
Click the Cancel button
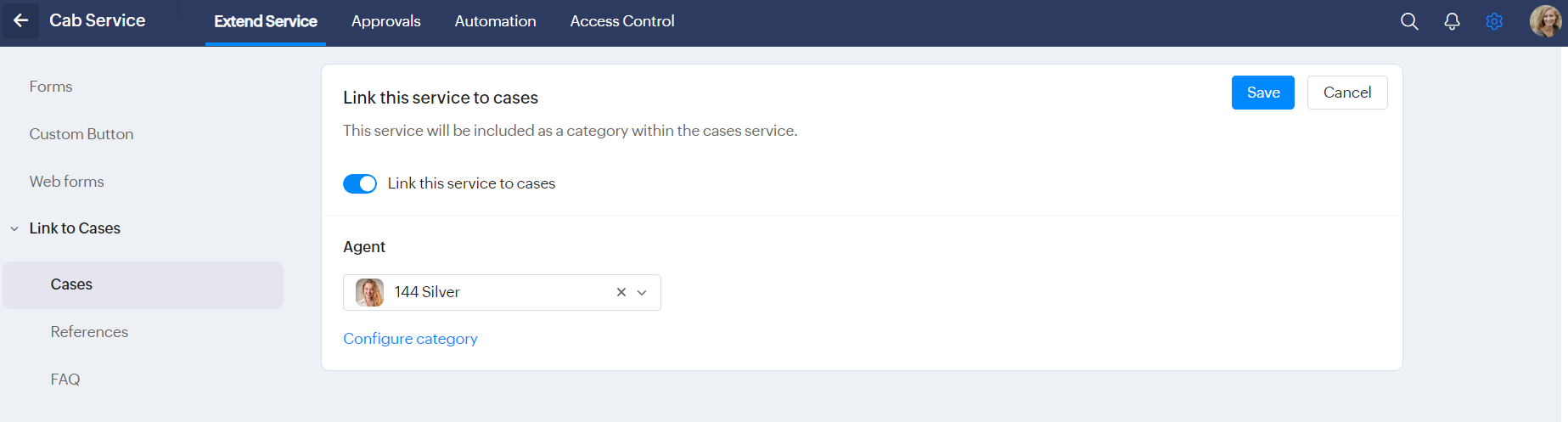point(1346,93)
